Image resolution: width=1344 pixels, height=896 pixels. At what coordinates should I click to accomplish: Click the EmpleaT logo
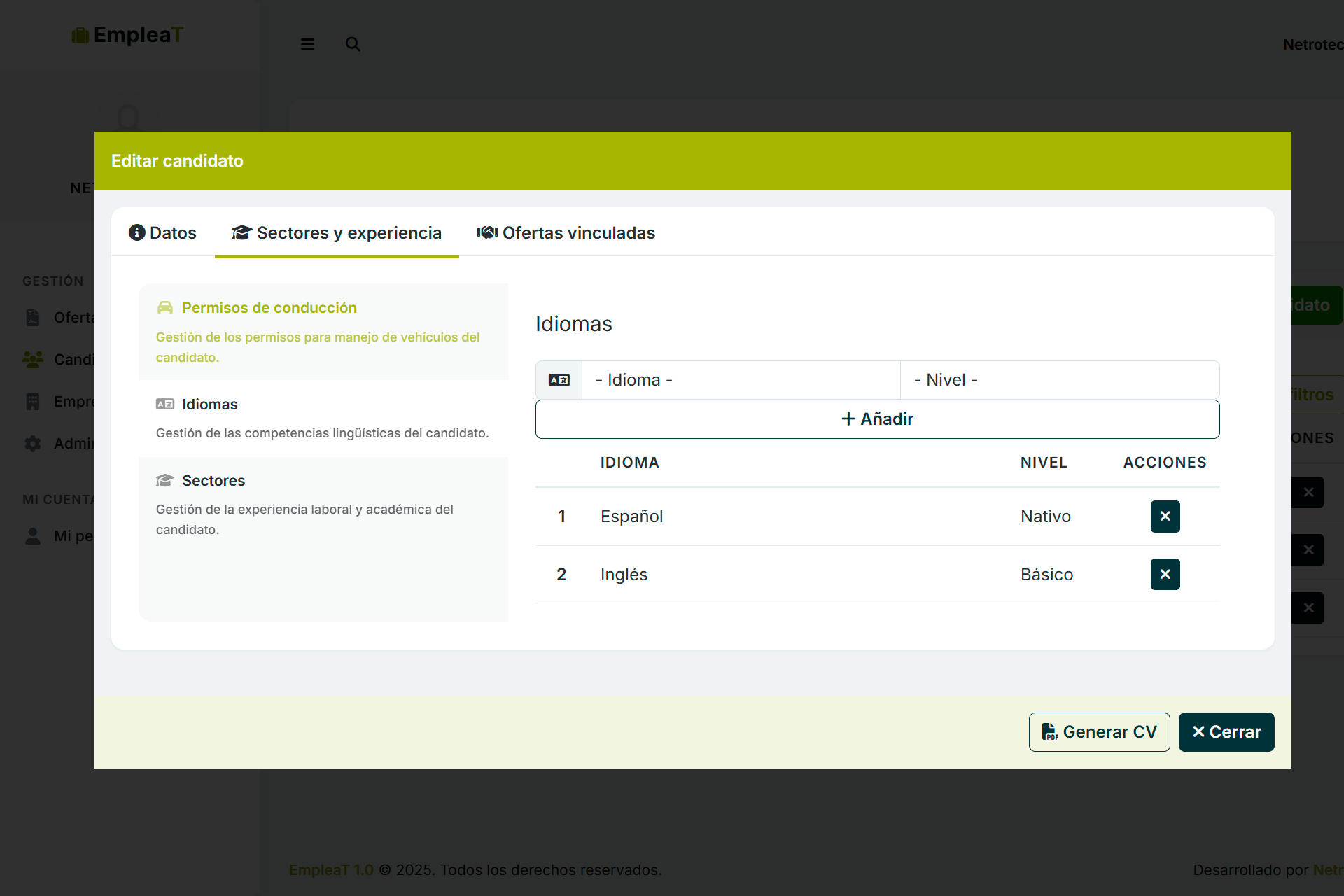127,34
